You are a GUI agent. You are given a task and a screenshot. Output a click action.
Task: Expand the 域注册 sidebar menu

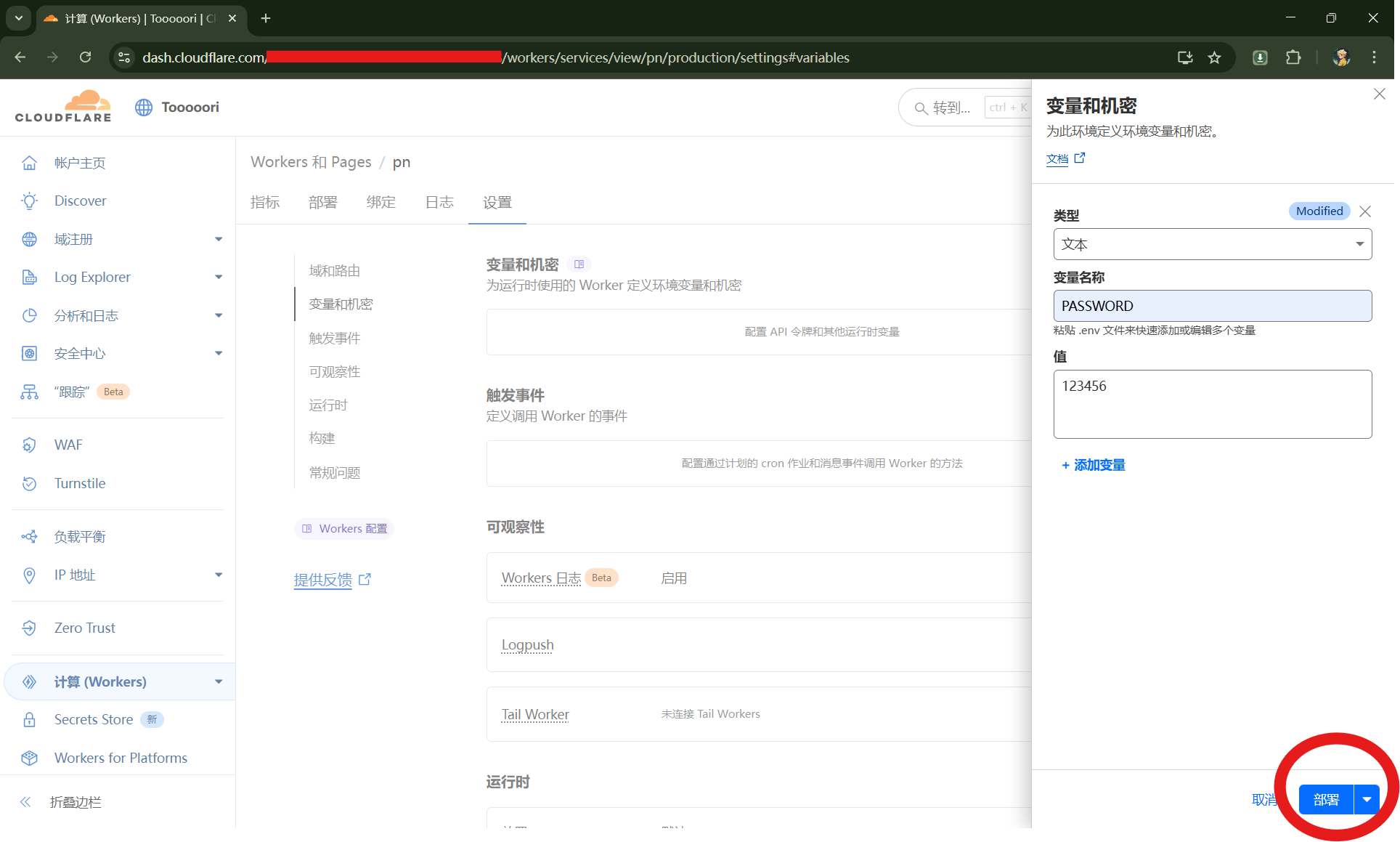coord(218,239)
